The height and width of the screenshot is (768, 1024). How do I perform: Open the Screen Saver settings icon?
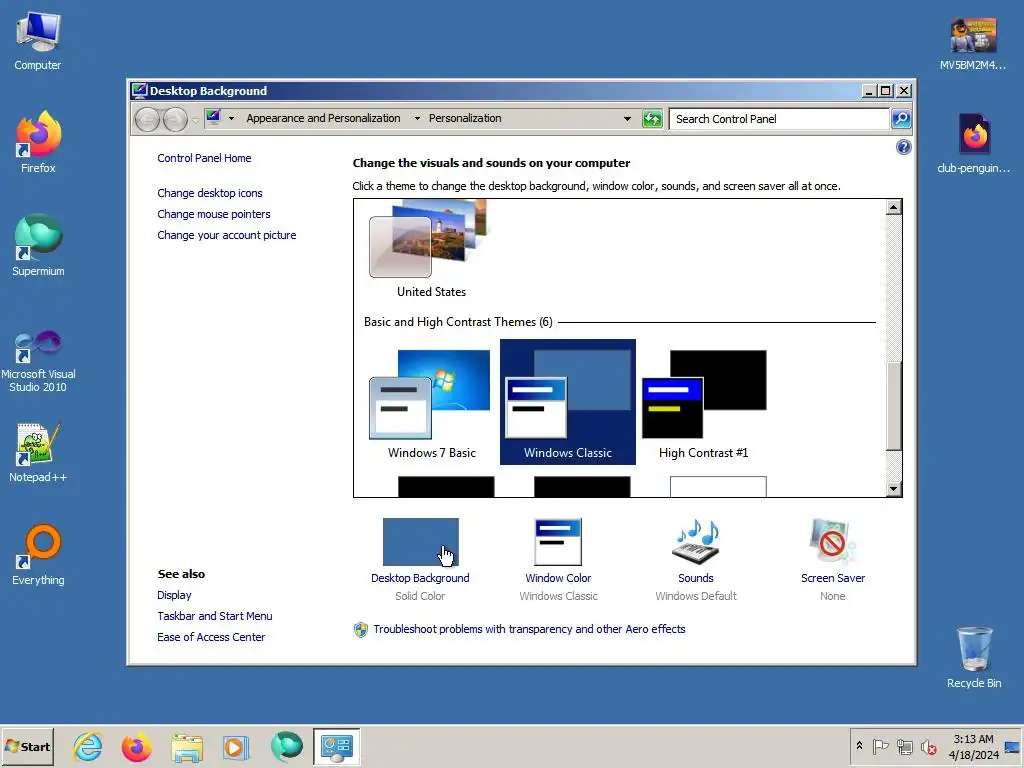[832, 541]
